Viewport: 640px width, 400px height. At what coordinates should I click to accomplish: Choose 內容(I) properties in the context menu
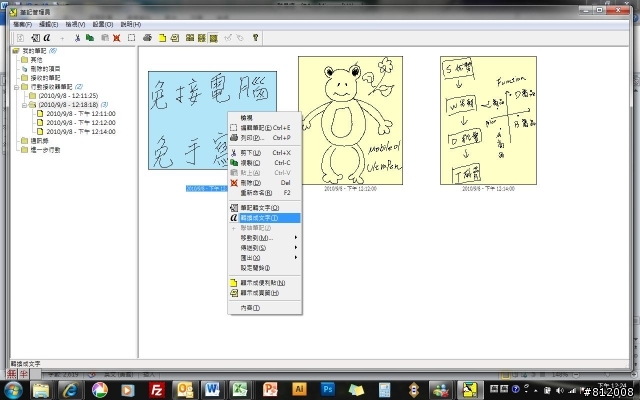tap(265, 308)
